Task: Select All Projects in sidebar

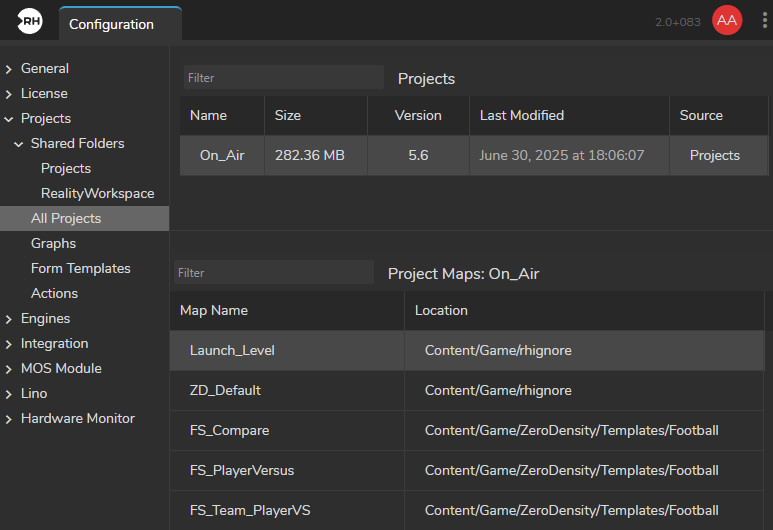Action: (66, 218)
